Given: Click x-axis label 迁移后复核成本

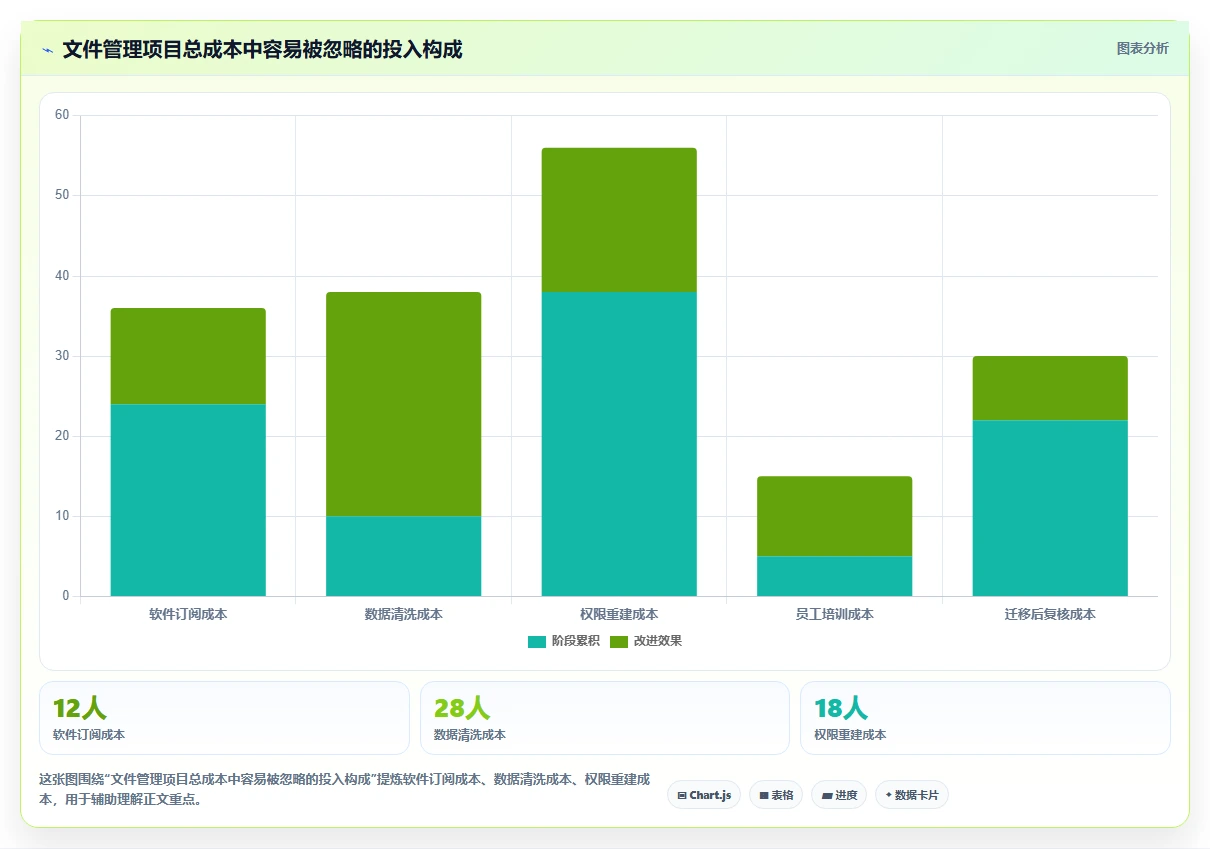Looking at the screenshot, I should (x=1050, y=614).
